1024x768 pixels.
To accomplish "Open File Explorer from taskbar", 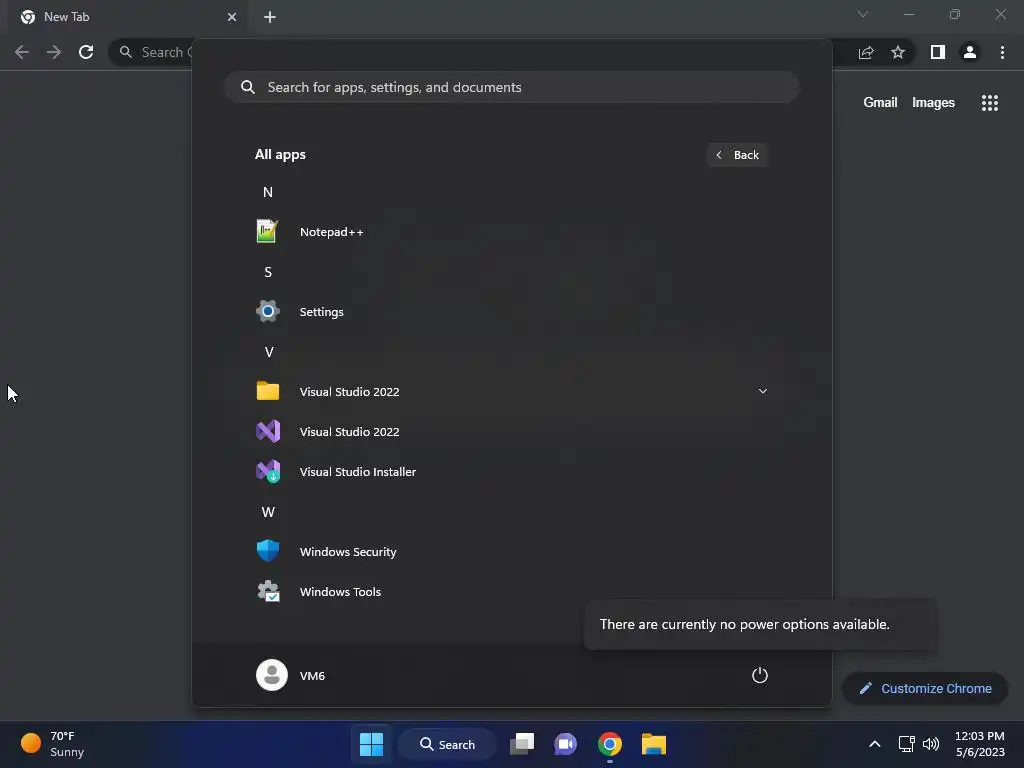I will coord(653,744).
